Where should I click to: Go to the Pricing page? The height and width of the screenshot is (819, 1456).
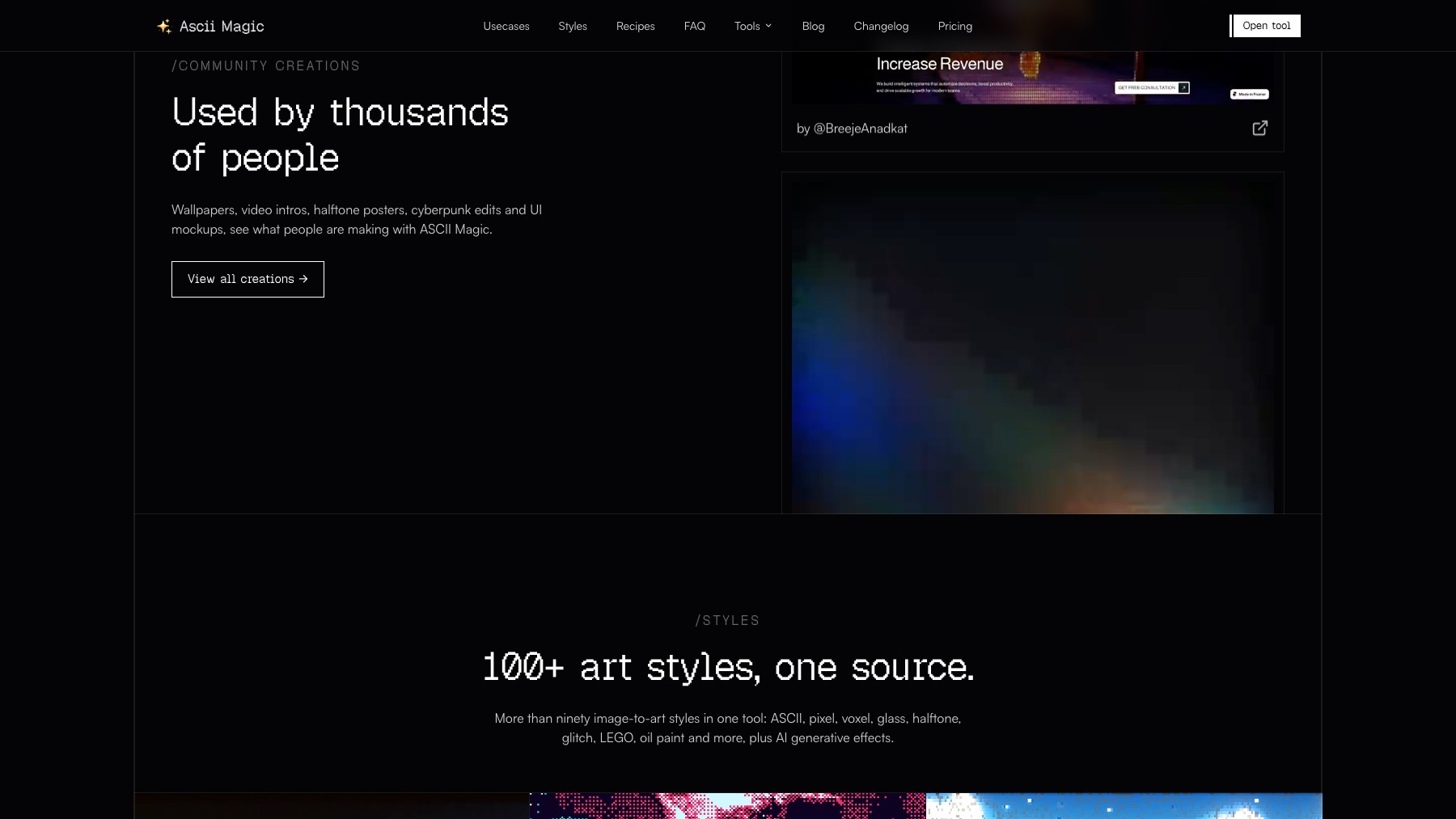click(x=955, y=26)
